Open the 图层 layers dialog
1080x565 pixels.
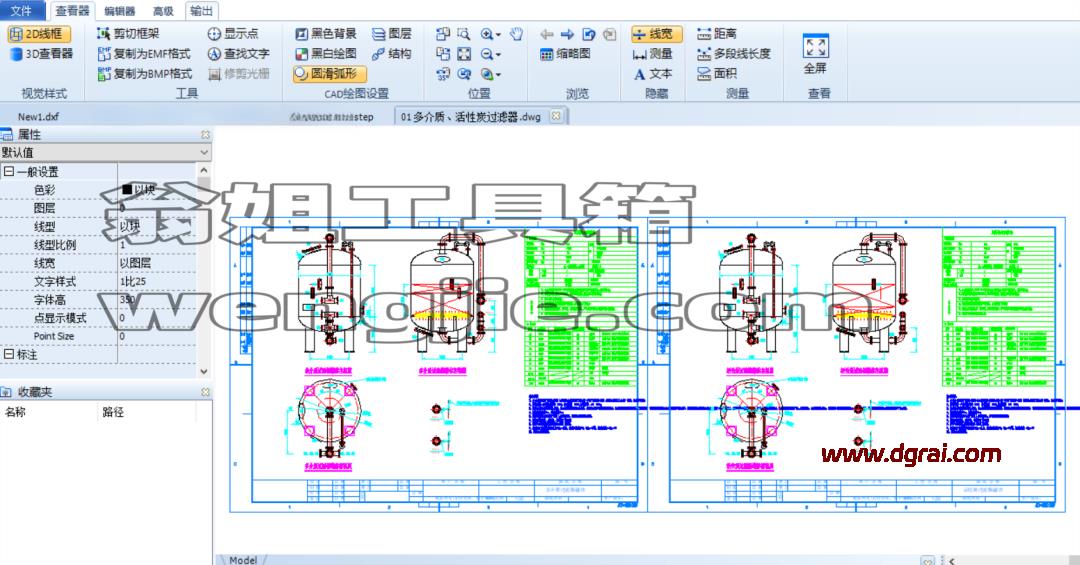click(x=392, y=33)
